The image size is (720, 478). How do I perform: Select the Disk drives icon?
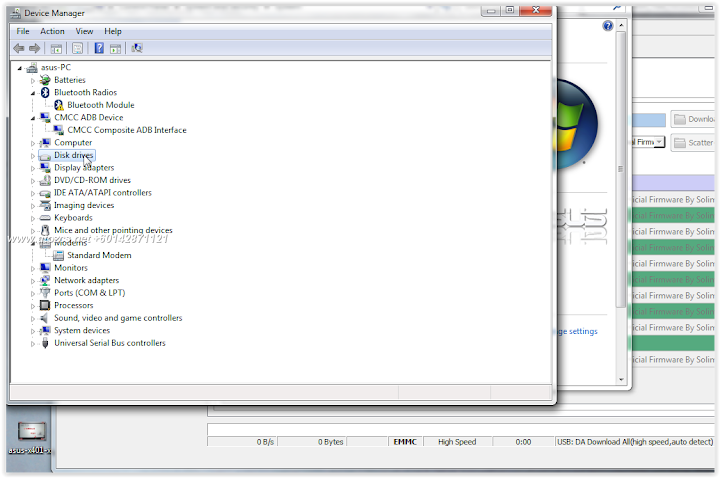coord(45,156)
